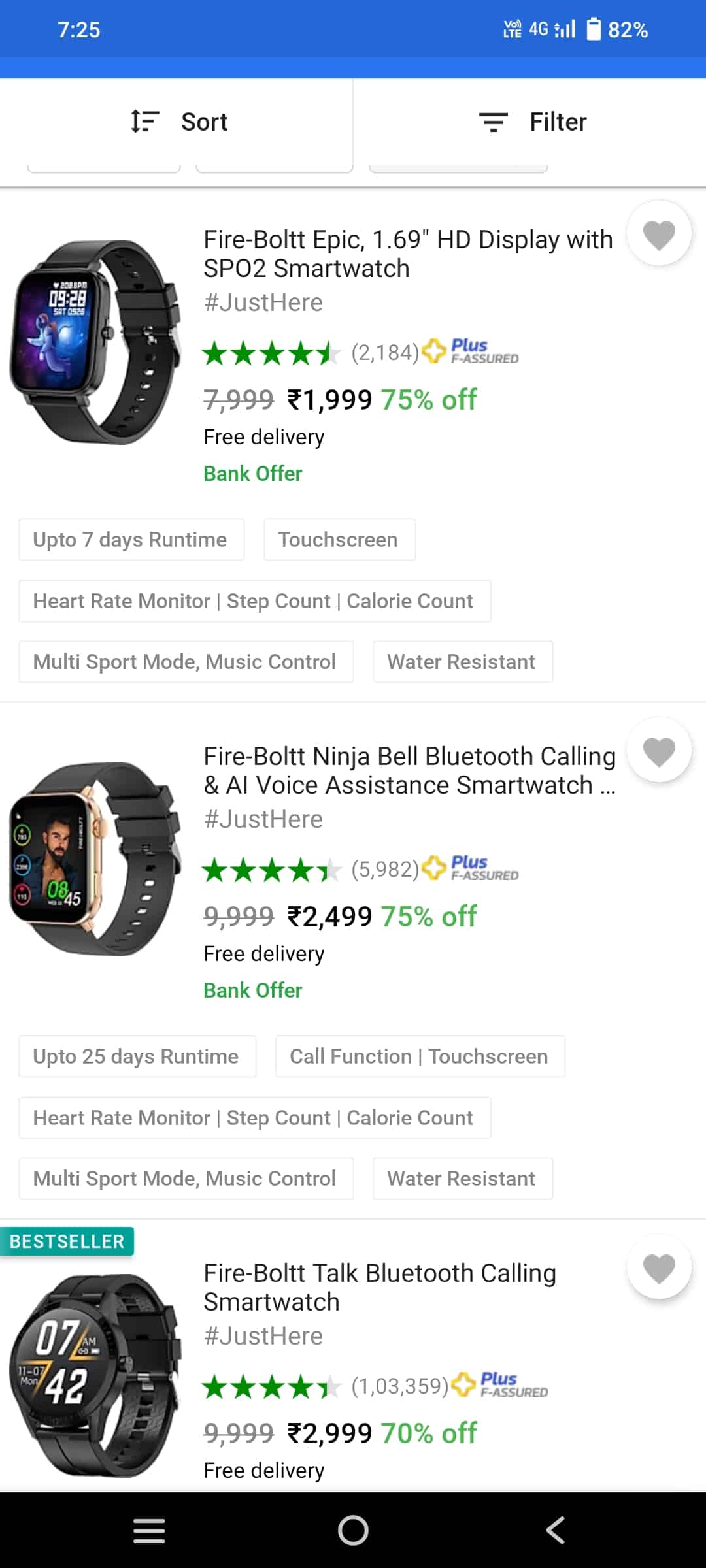The height and width of the screenshot is (1568, 706).
Task: Select the Upto 7 days Runtime chip
Action: pyautogui.click(x=131, y=540)
